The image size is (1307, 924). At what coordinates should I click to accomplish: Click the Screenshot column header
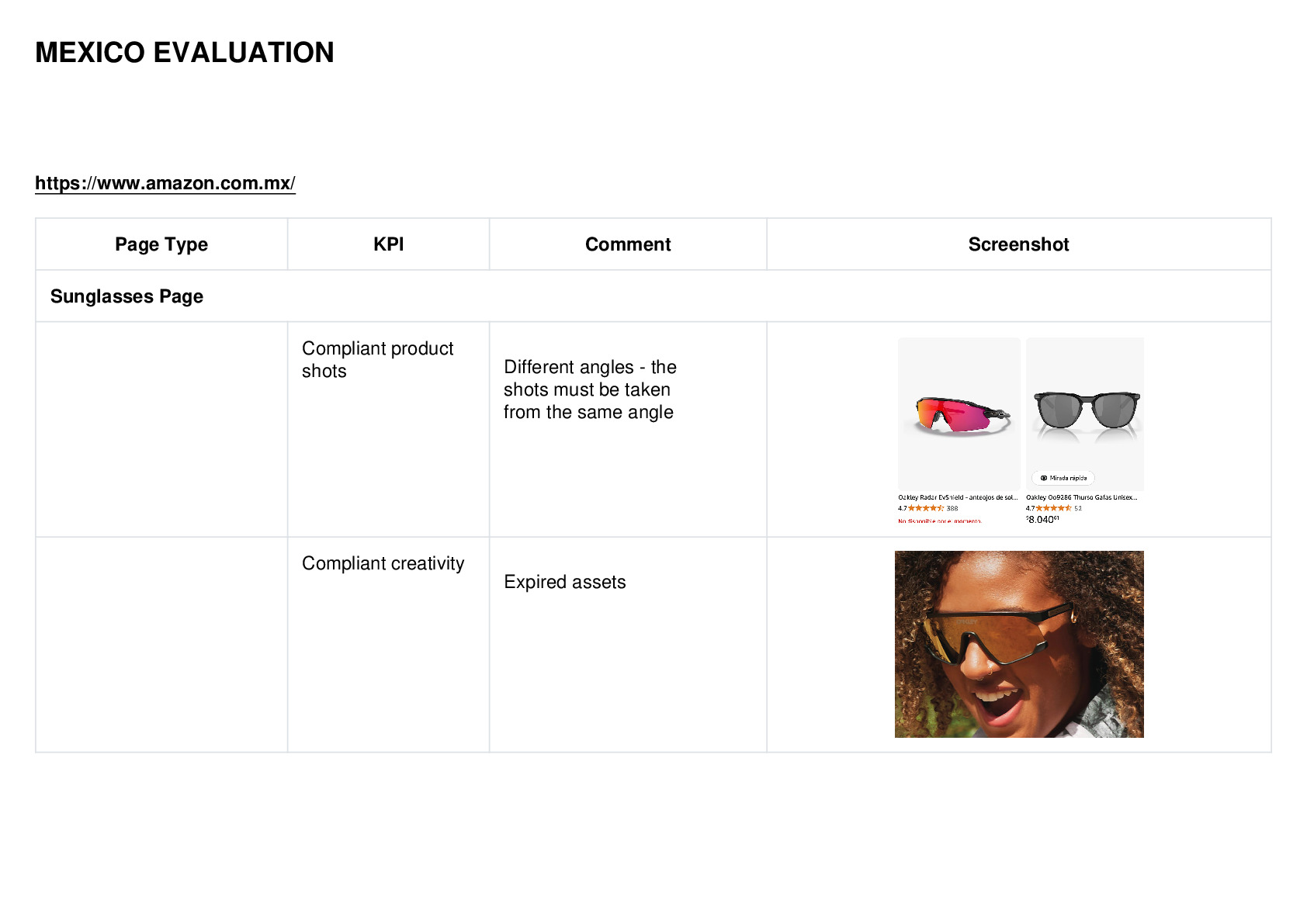coord(1019,244)
